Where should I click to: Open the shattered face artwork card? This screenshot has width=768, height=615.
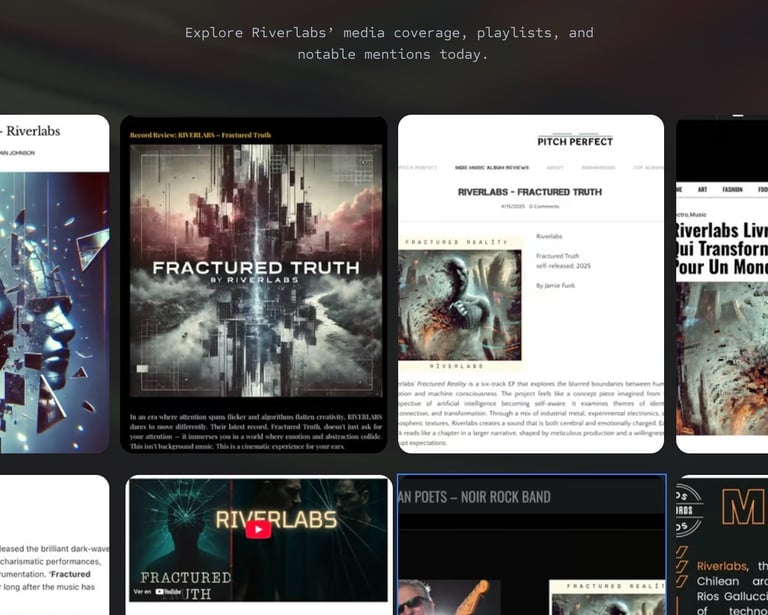54,312
